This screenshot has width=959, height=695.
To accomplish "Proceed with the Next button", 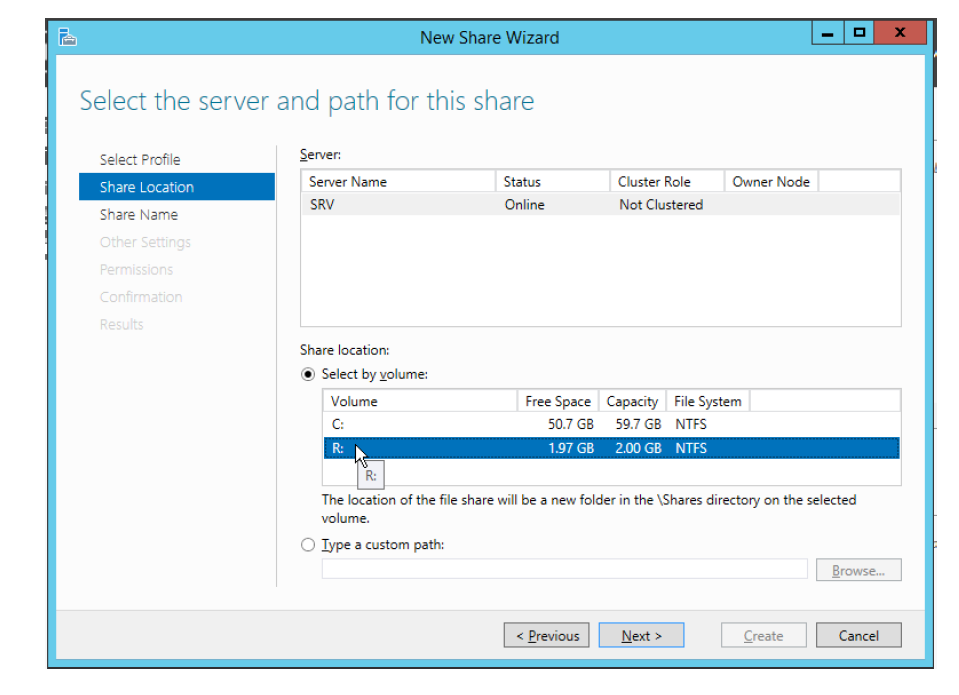I will [x=642, y=635].
